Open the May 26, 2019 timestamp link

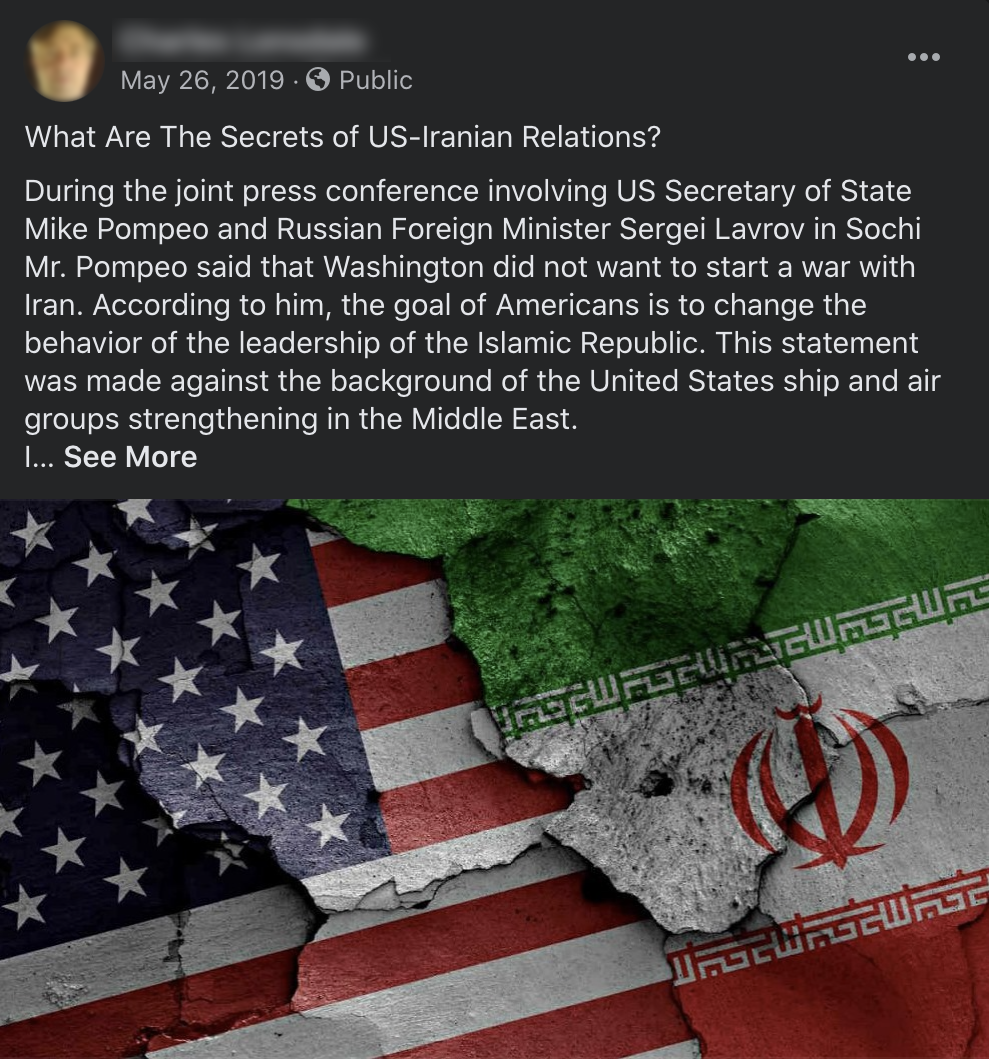(x=202, y=80)
